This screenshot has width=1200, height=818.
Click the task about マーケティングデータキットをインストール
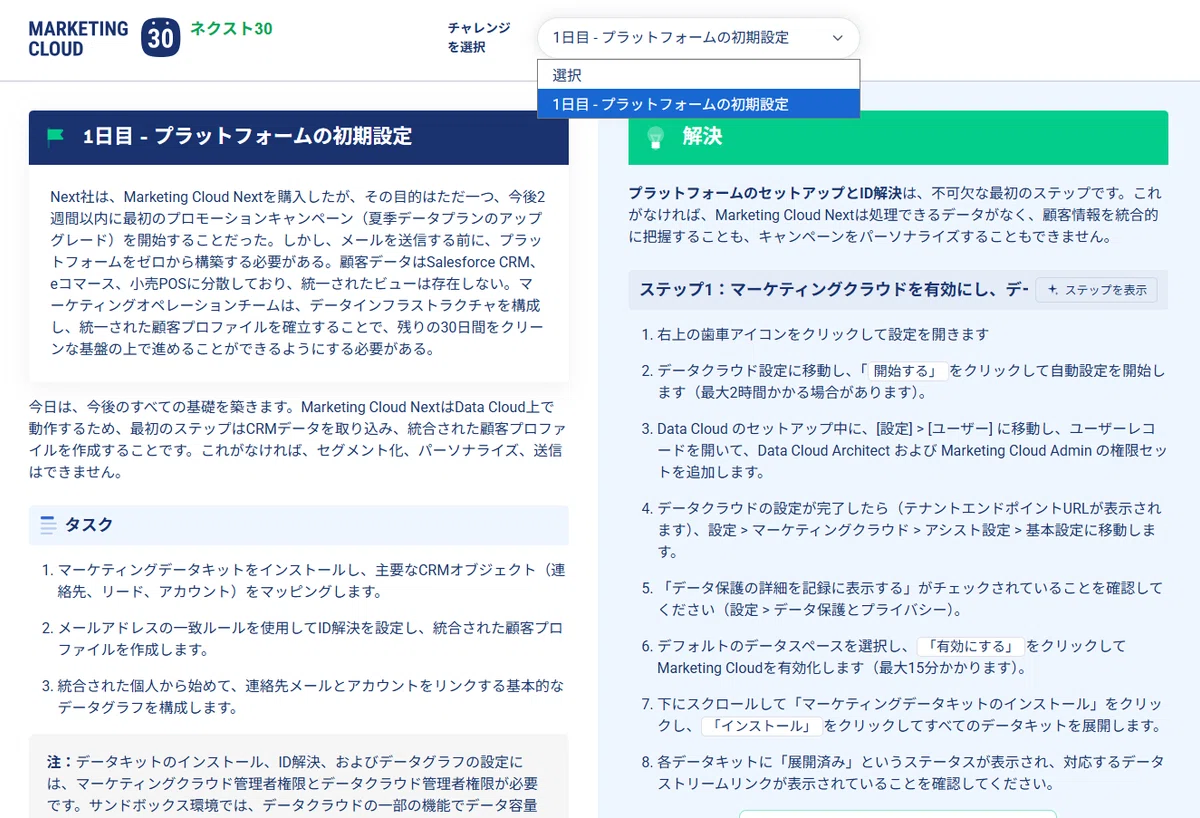[311, 580]
